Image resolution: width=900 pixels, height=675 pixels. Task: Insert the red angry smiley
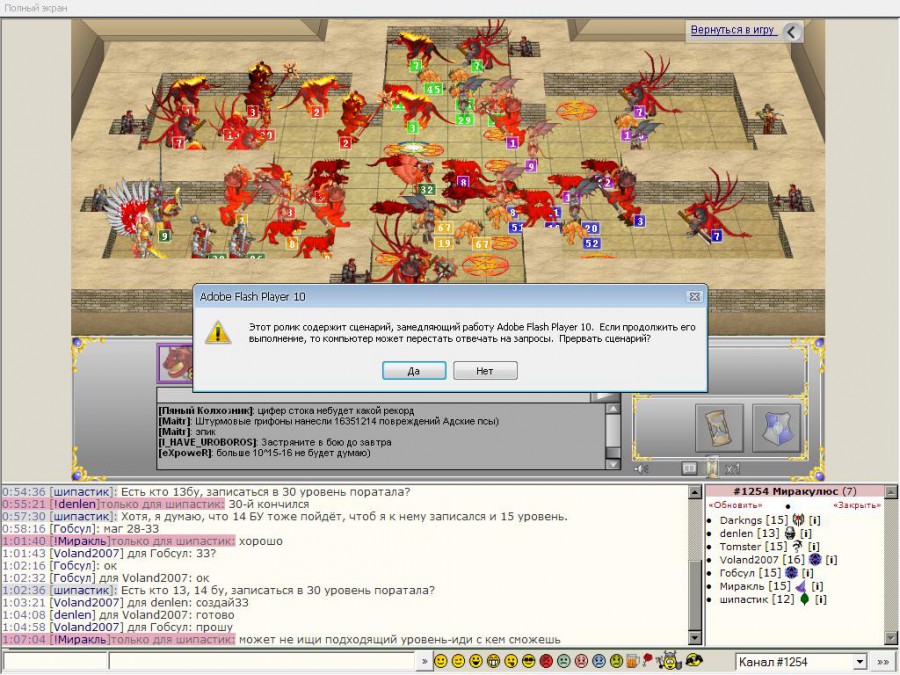click(x=546, y=662)
